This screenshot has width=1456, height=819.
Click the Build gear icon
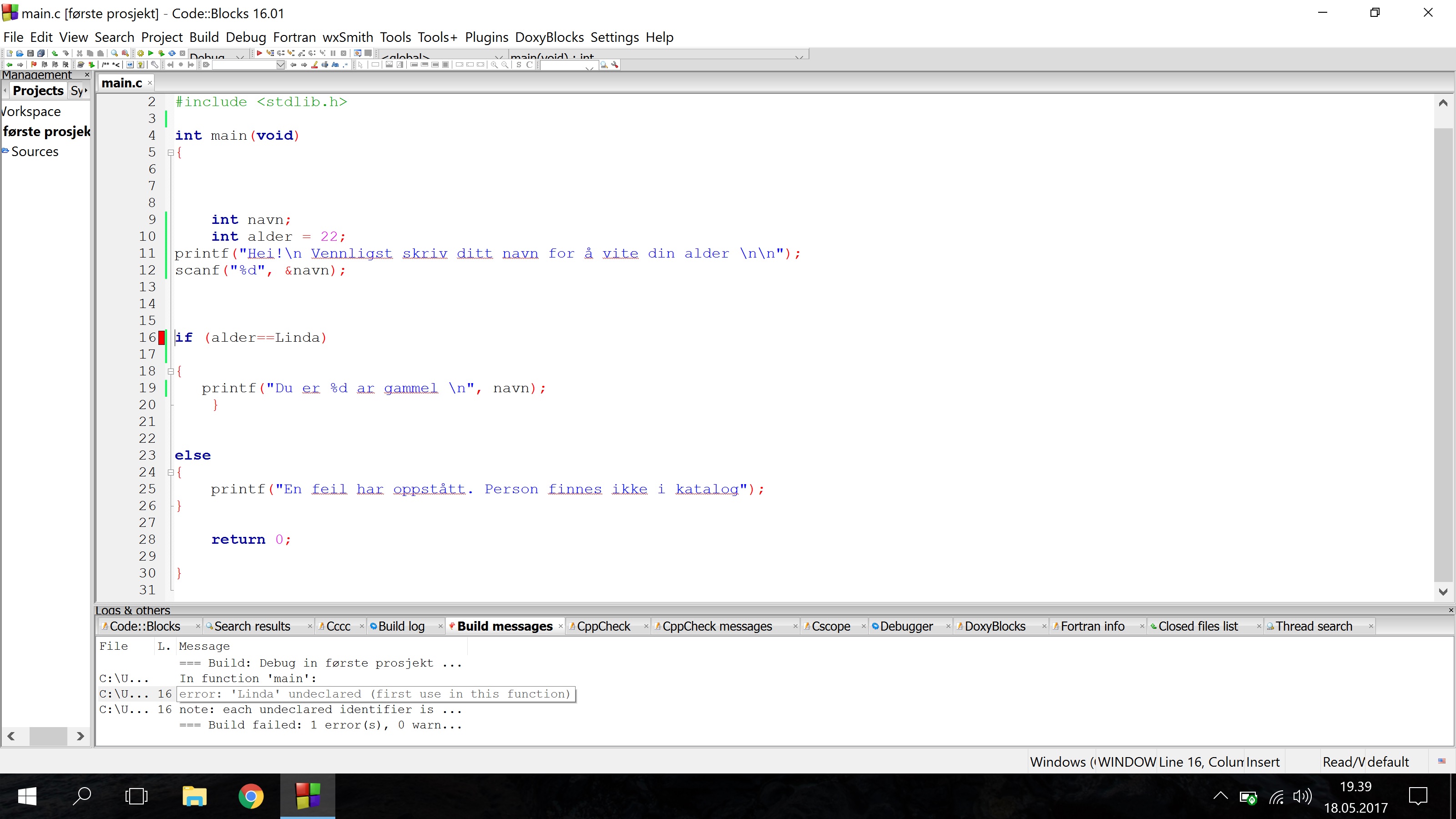click(140, 54)
